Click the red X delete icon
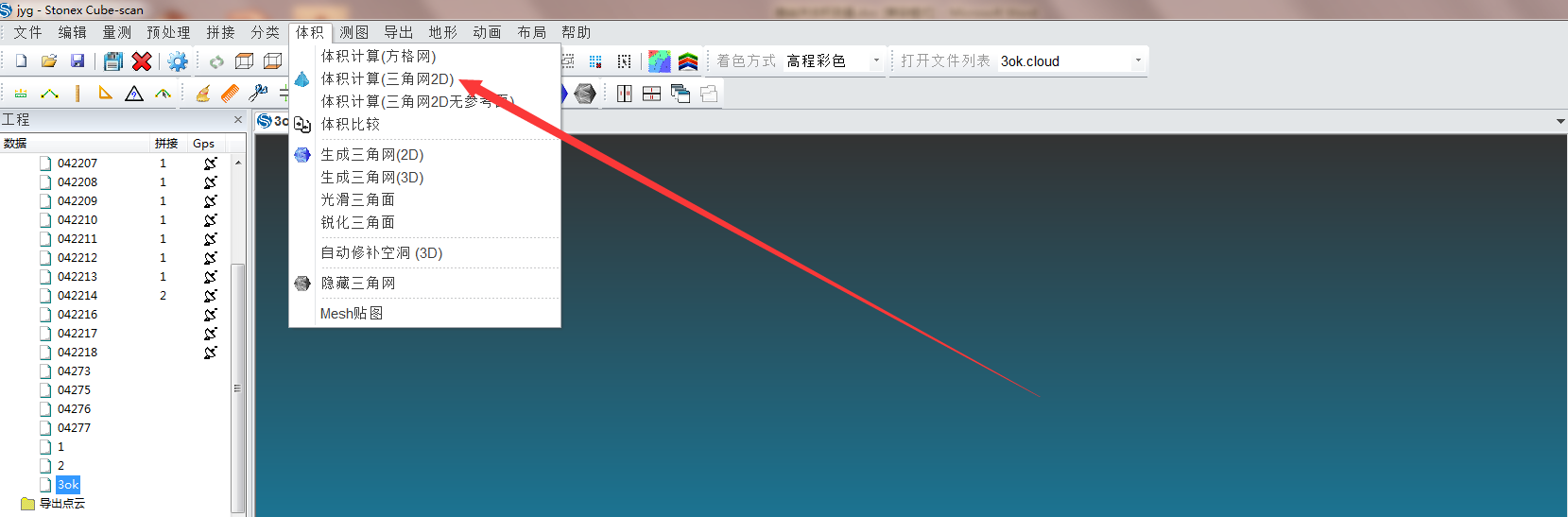The height and width of the screenshot is (517, 1568). (142, 61)
